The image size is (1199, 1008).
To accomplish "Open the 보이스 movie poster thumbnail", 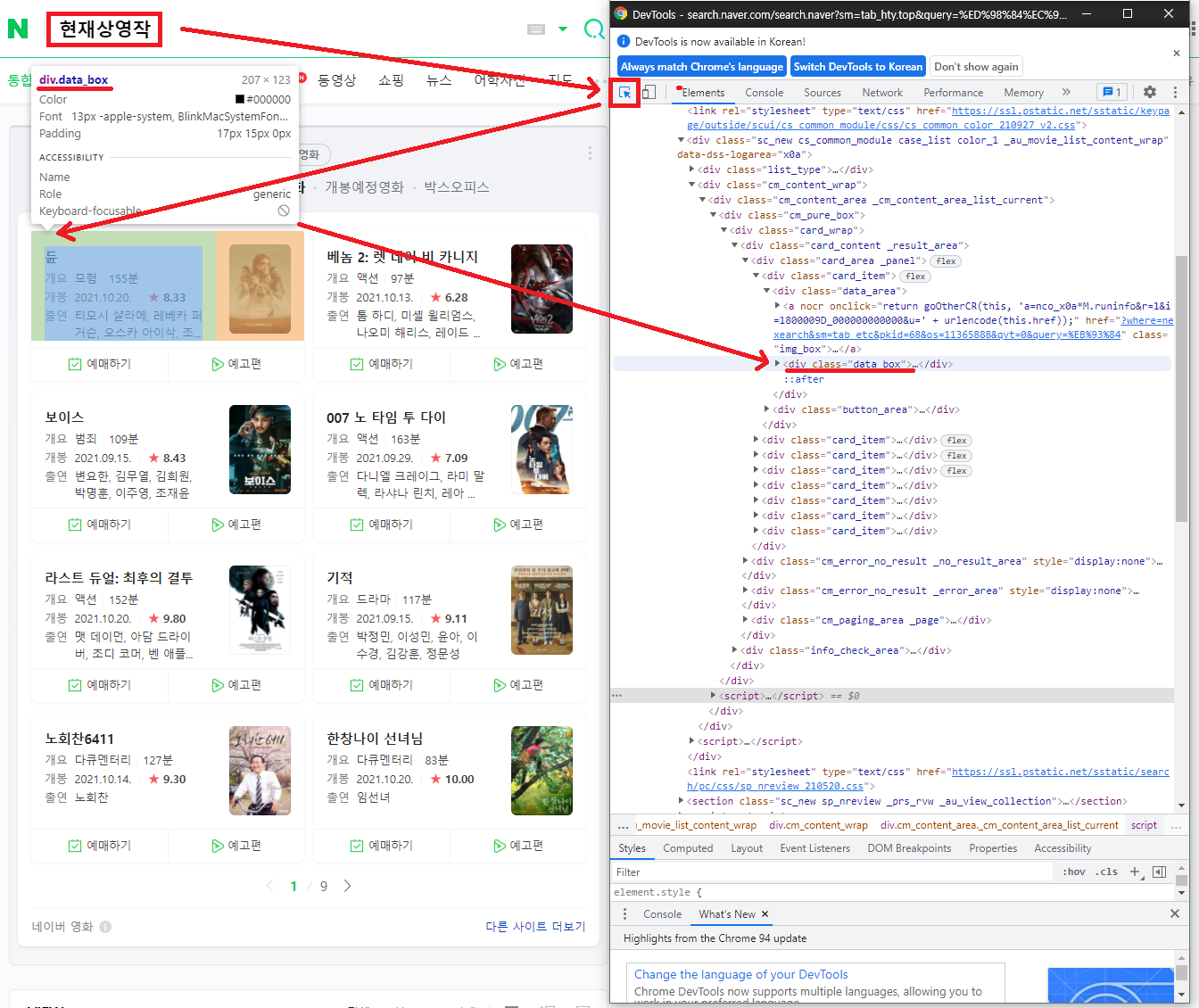I will 260,450.
